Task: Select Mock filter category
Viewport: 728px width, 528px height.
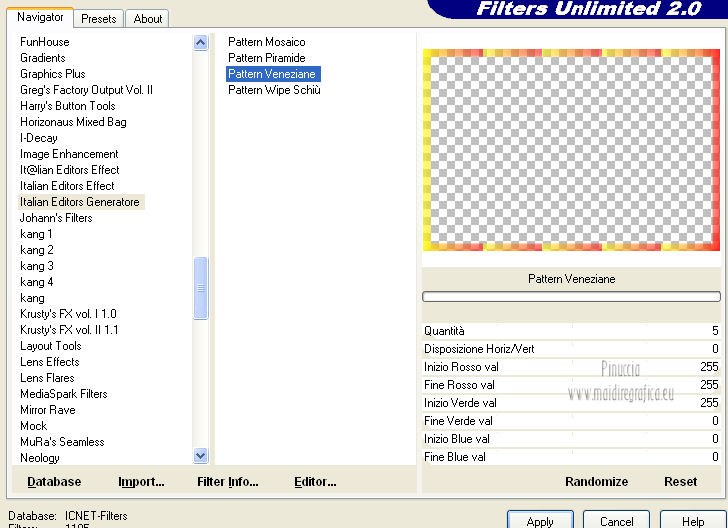Action: [33, 426]
